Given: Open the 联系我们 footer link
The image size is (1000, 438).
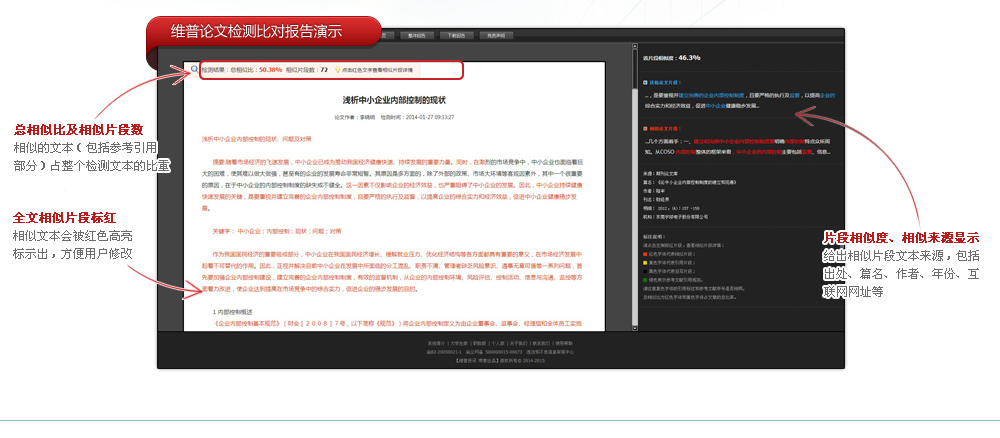Looking at the screenshot, I should point(541,344).
